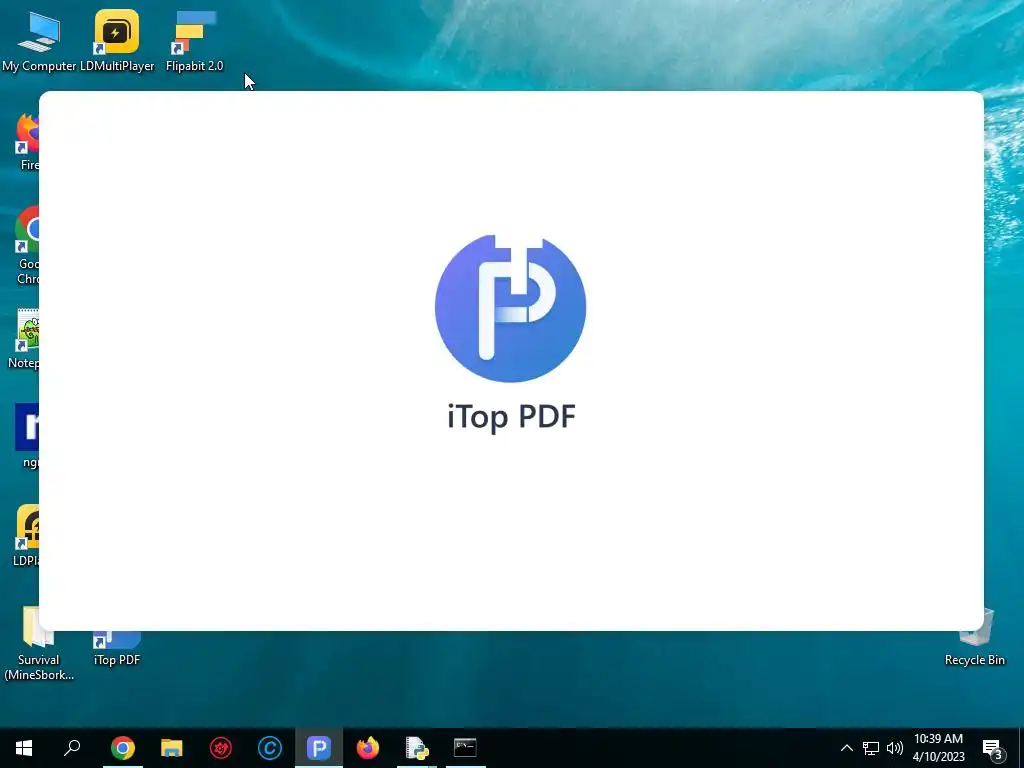
Task: Click the iTop PDF splash logo
Action: coord(510,308)
